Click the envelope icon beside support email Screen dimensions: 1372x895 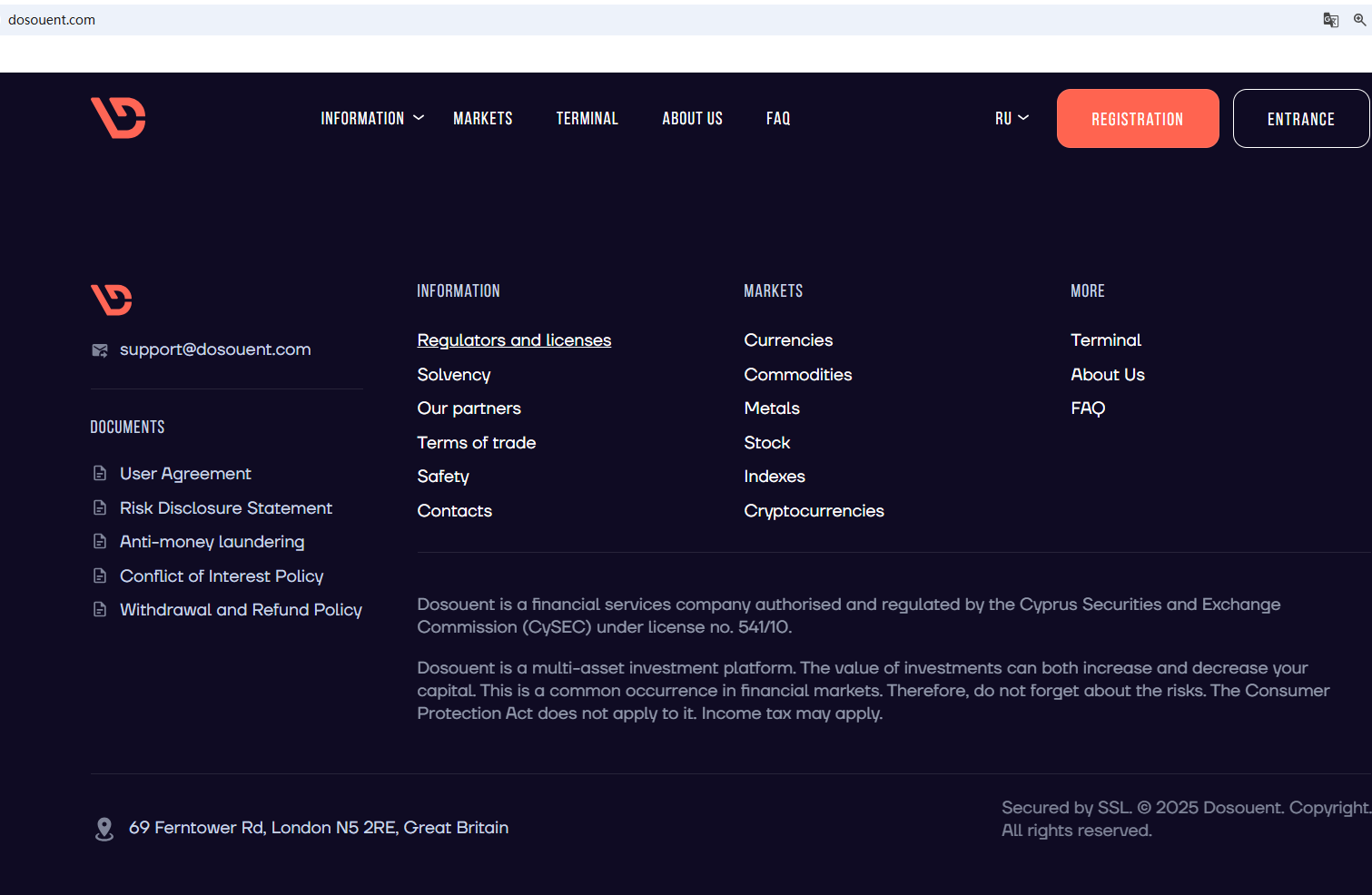point(100,350)
